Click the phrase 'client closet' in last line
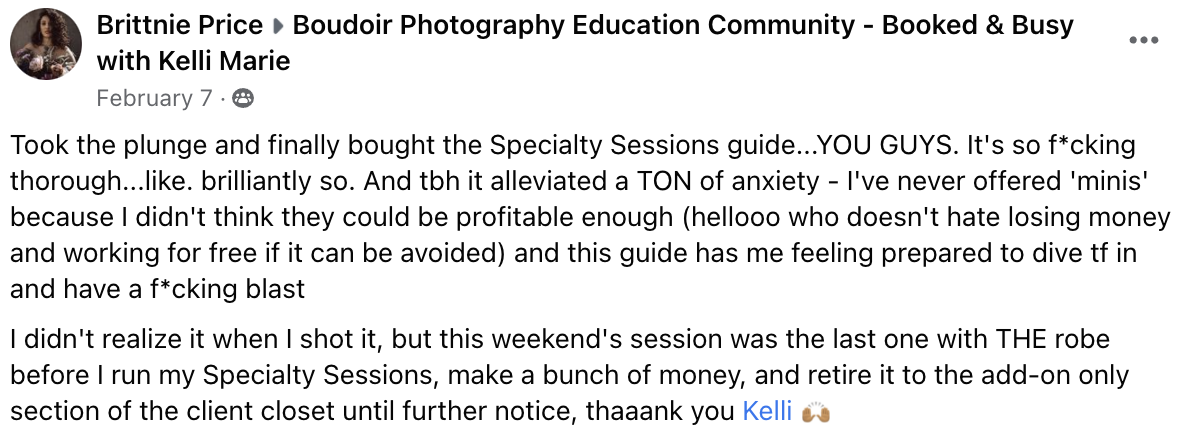Image resolution: width=1182 pixels, height=434 pixels. point(279,411)
